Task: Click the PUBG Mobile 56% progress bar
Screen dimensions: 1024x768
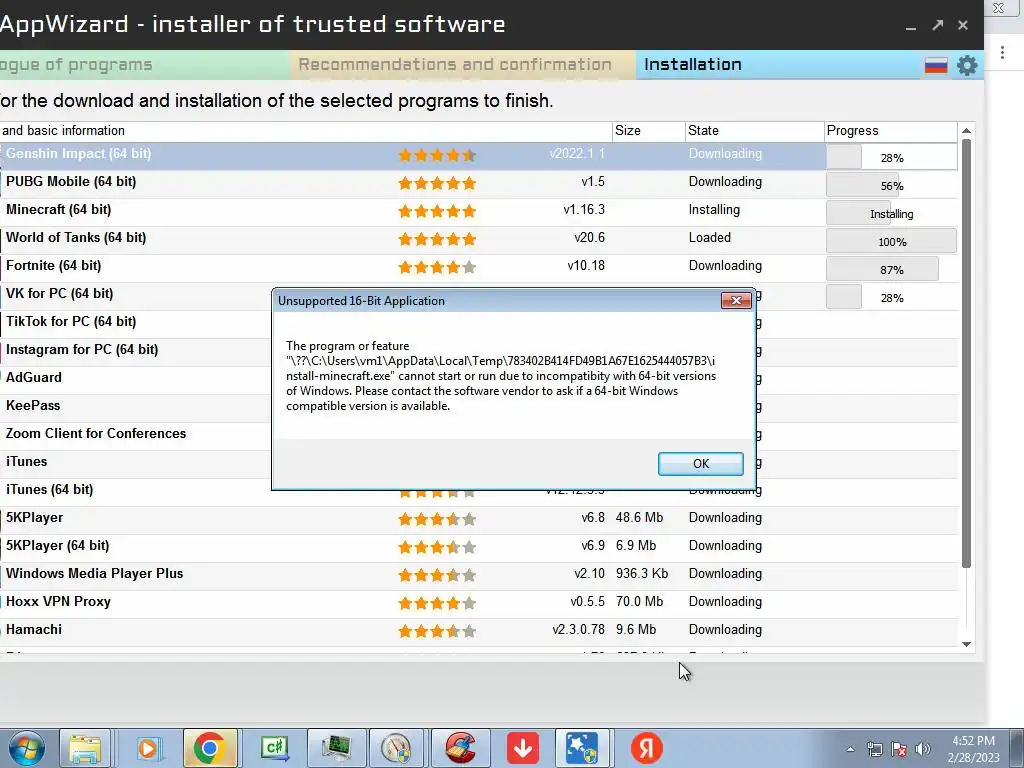Action: [891, 185]
